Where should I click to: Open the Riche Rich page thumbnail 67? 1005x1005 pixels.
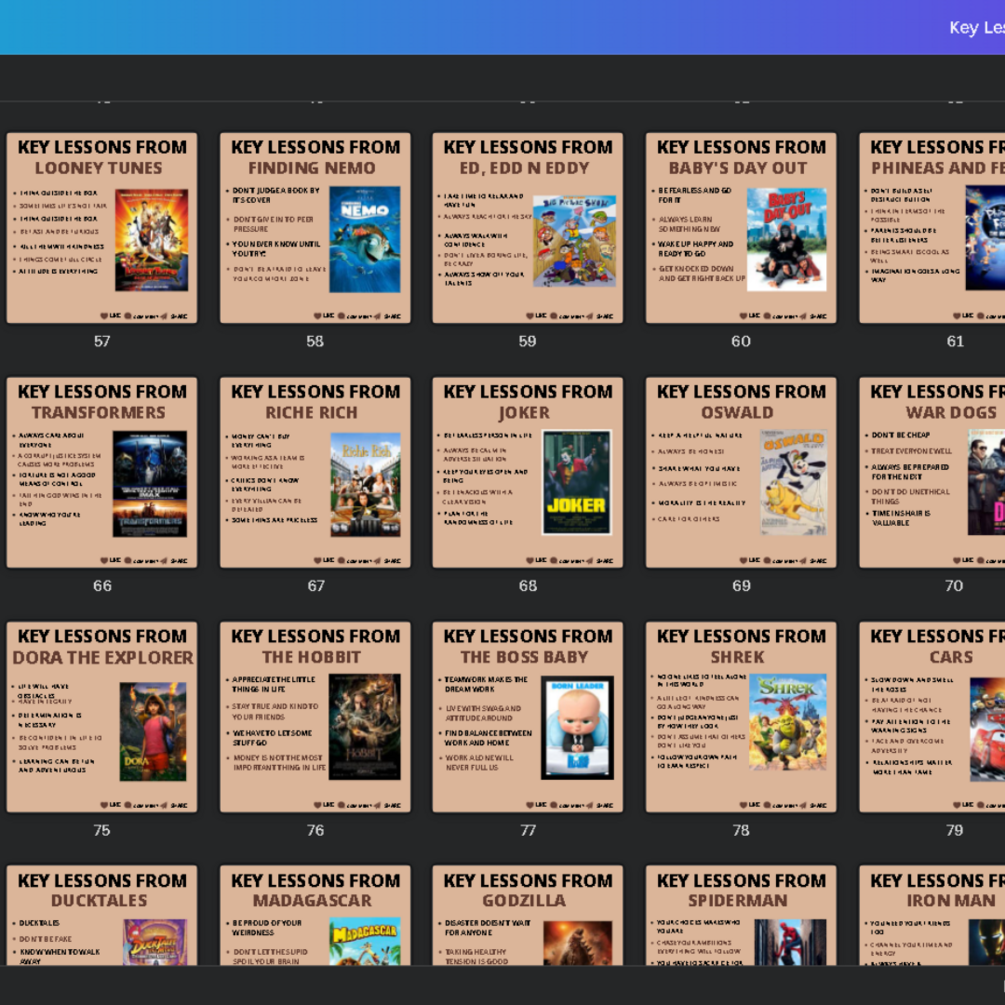tap(315, 472)
